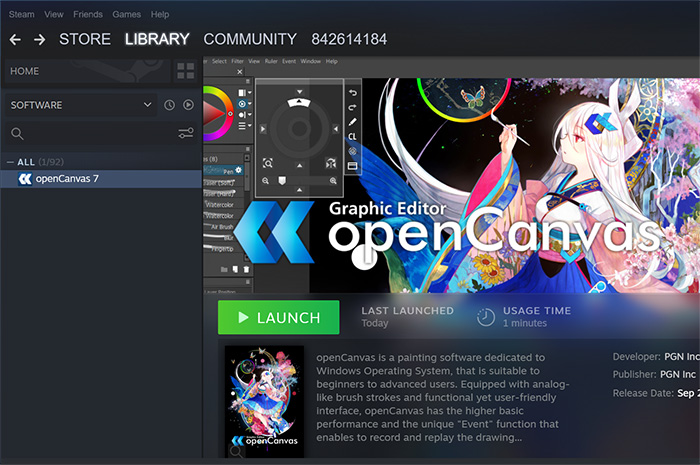Switch to the COMMUNITY tab
The width and height of the screenshot is (700, 465).
coord(250,39)
